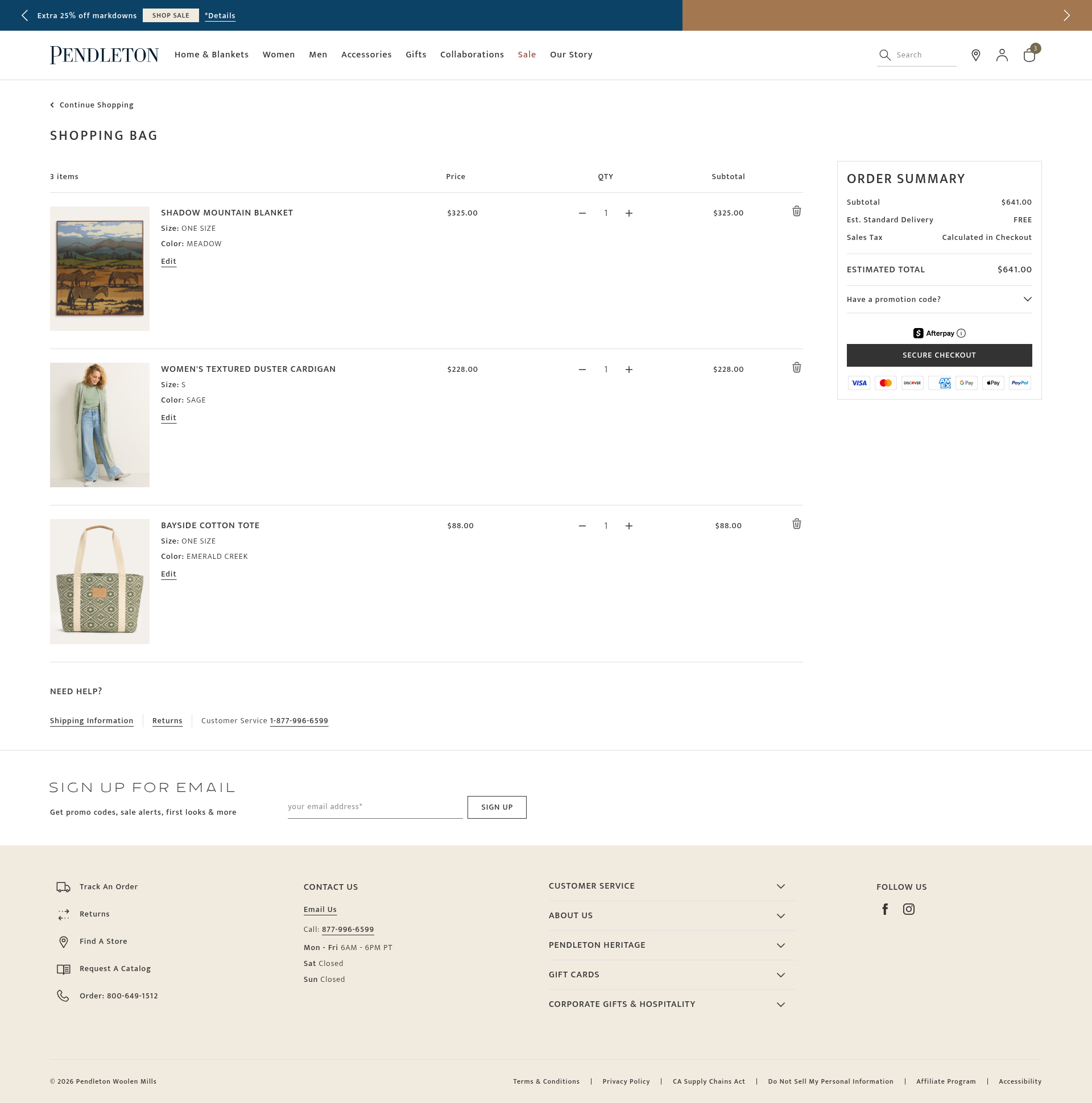The height and width of the screenshot is (1103, 1092).
Task: Expand the promotion code section
Action: point(939,299)
